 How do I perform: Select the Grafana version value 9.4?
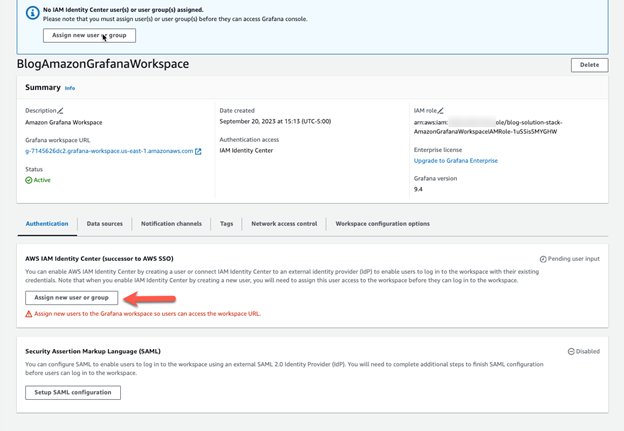pos(418,189)
